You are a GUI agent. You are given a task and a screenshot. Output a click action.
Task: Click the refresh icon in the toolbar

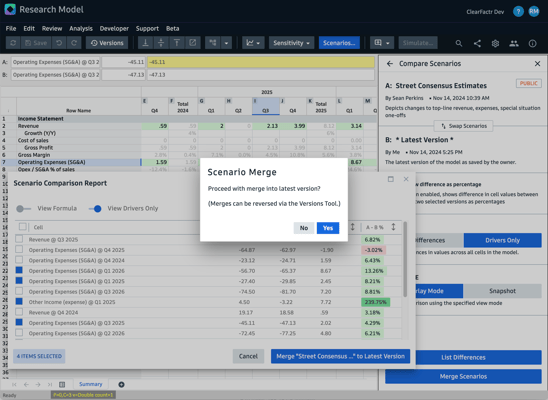(x=13, y=43)
